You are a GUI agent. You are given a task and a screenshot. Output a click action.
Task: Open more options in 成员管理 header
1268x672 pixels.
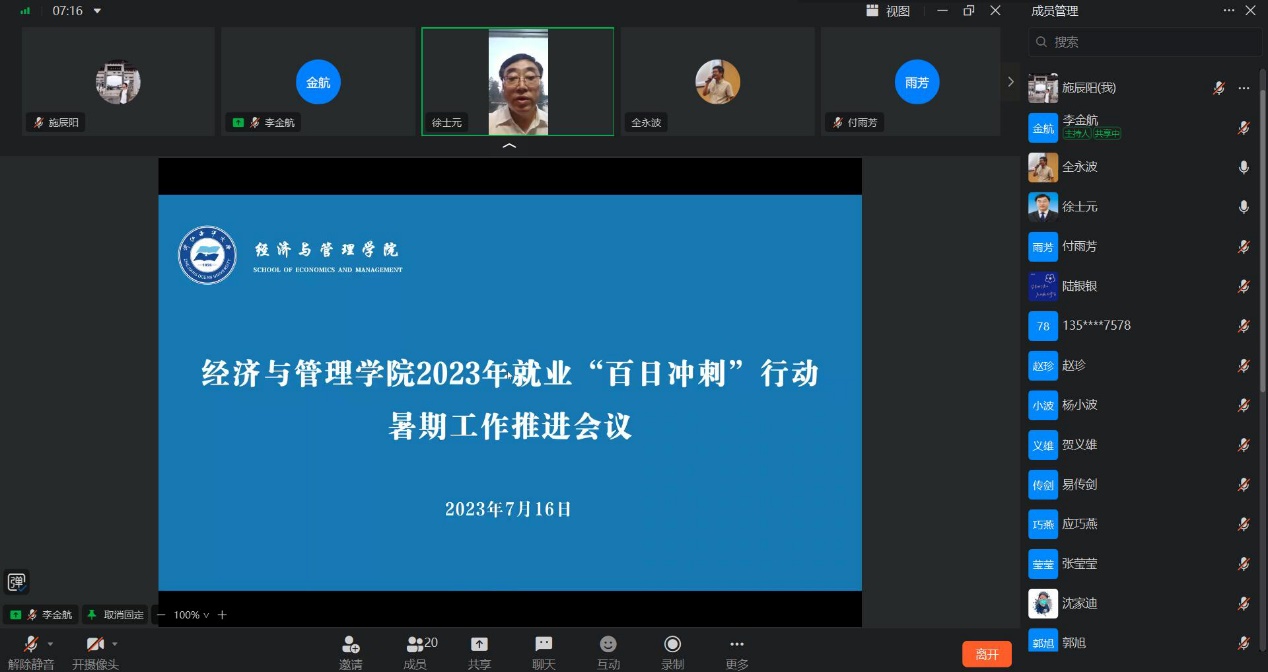pyautogui.click(x=1229, y=11)
